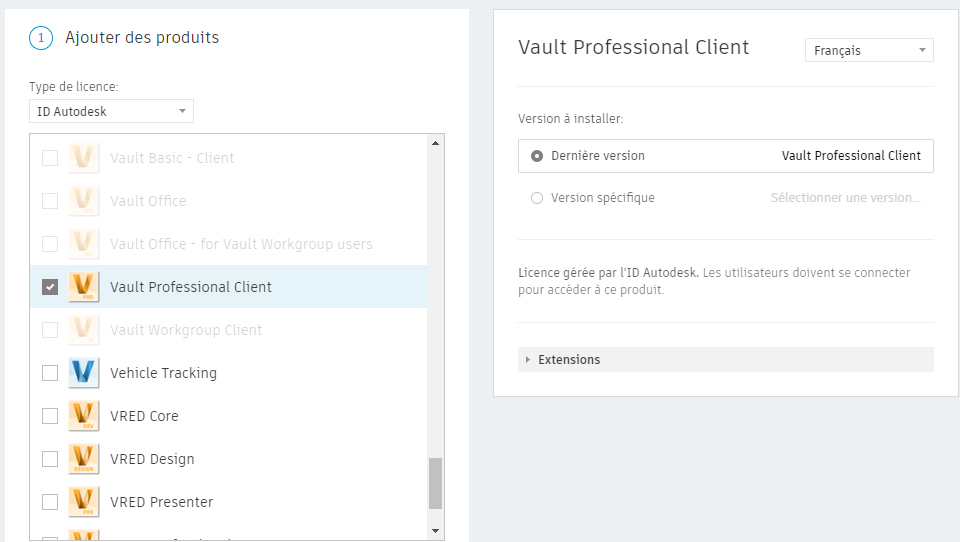This screenshot has height=542, width=960.
Task: Select VRED Presenter in the product list
Action: click(161, 502)
